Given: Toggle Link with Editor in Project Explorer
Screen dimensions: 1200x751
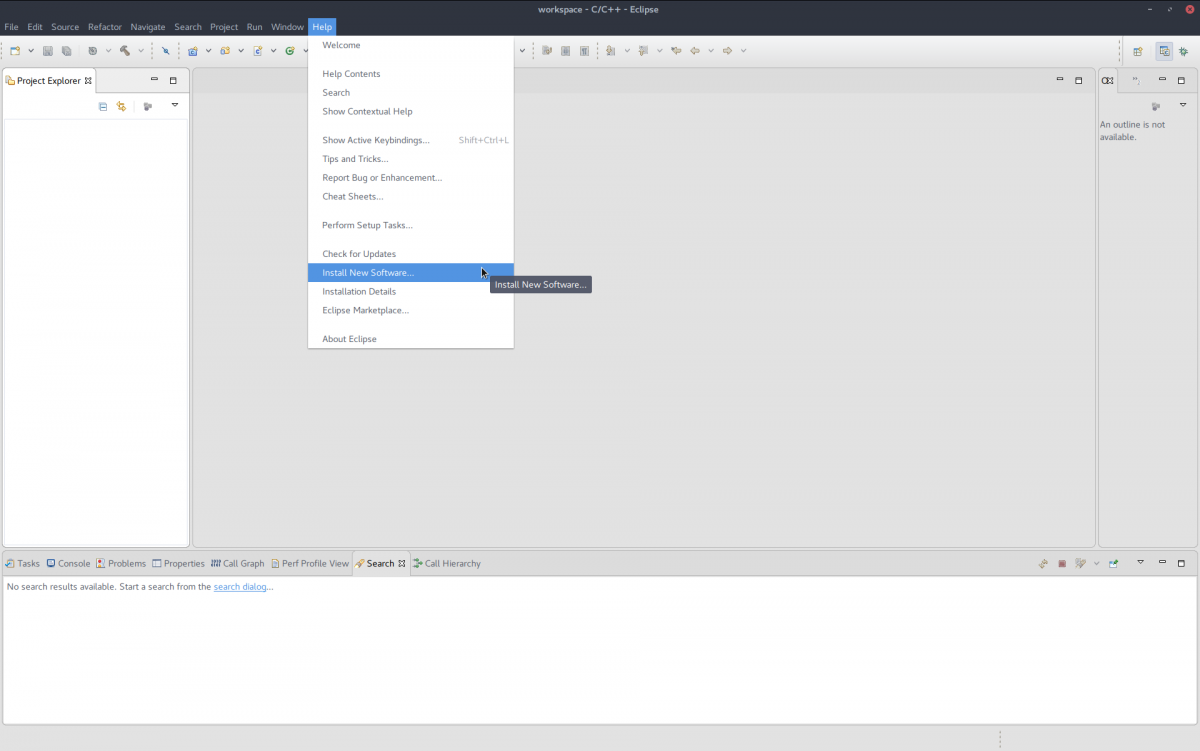Looking at the screenshot, I should 121,106.
